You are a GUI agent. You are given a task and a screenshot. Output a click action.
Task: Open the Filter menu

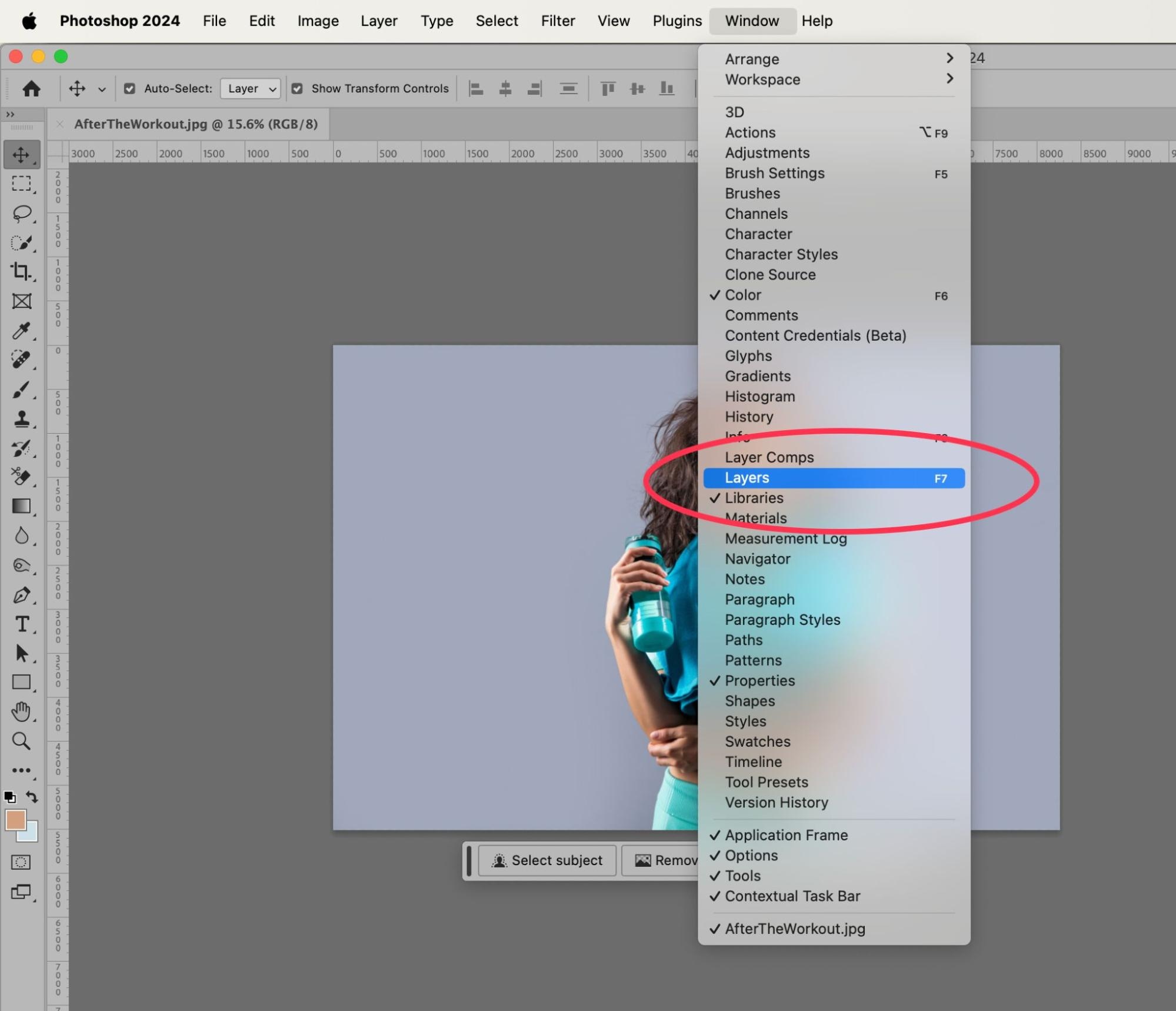point(557,21)
